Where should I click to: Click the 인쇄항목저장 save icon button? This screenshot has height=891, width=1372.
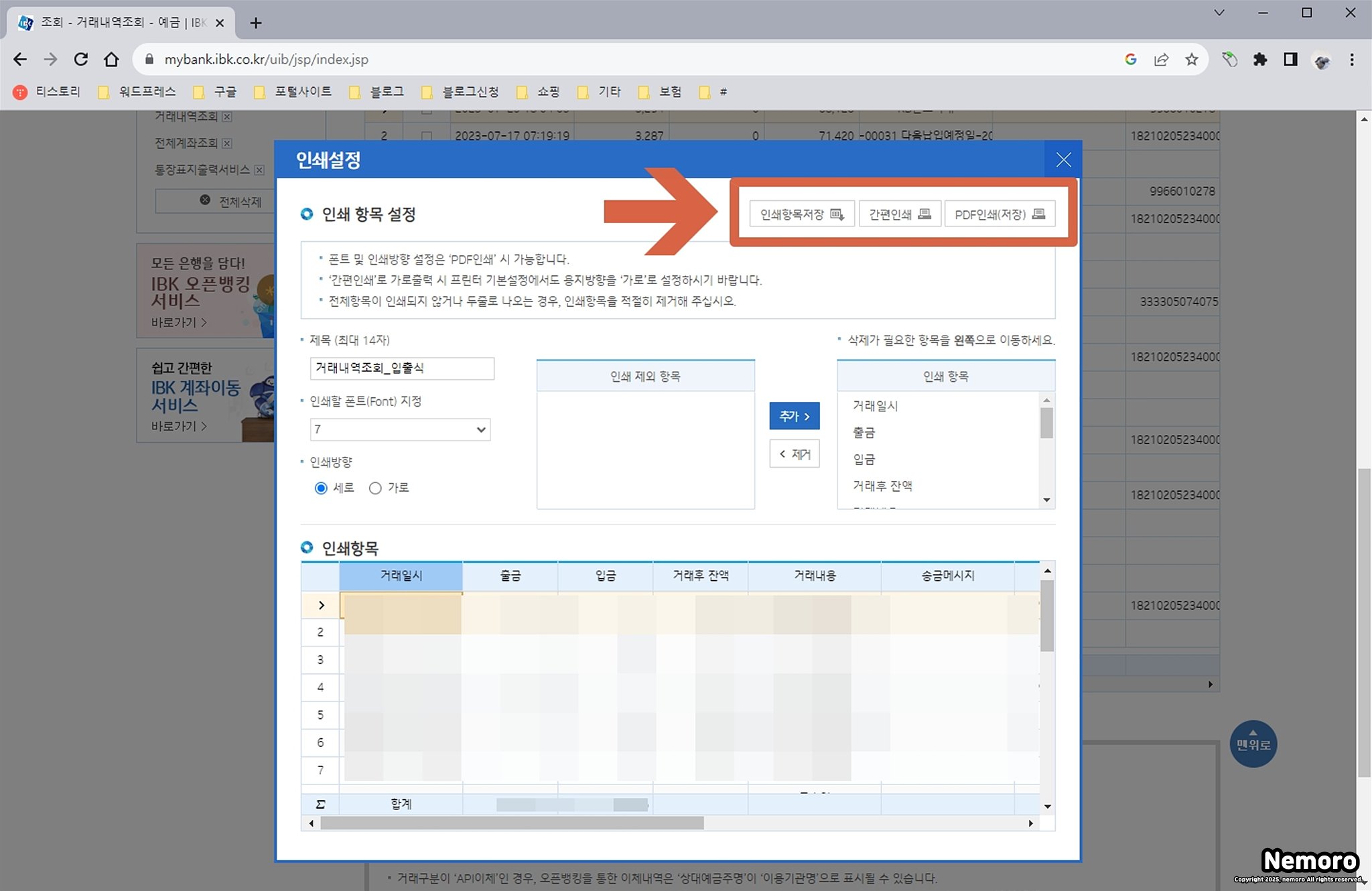click(x=801, y=214)
